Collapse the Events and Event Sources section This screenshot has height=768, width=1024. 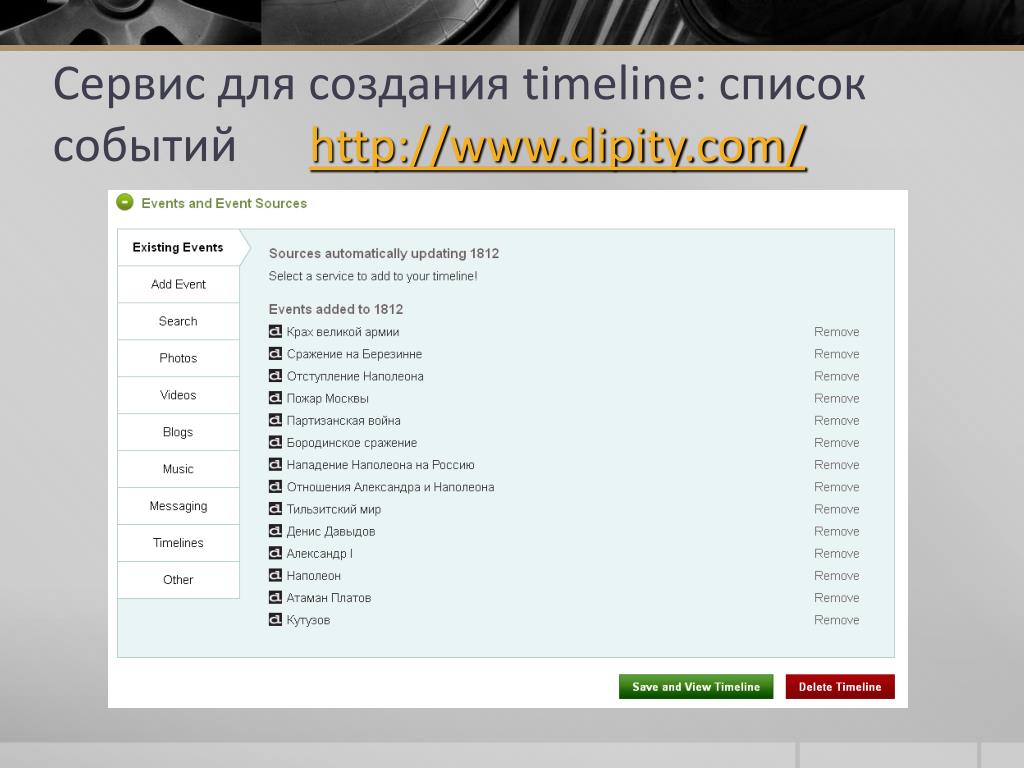125,202
